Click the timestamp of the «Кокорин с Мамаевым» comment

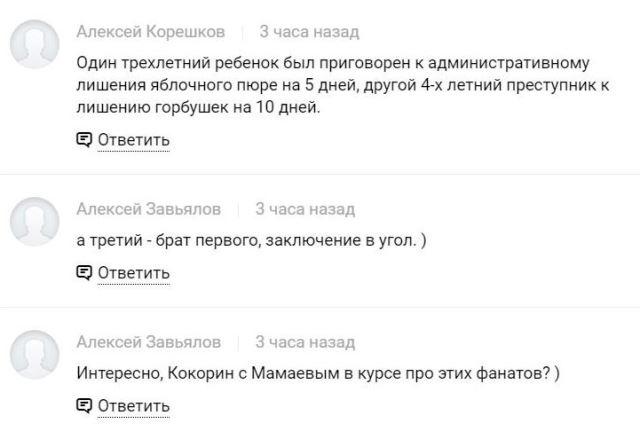[305, 342]
